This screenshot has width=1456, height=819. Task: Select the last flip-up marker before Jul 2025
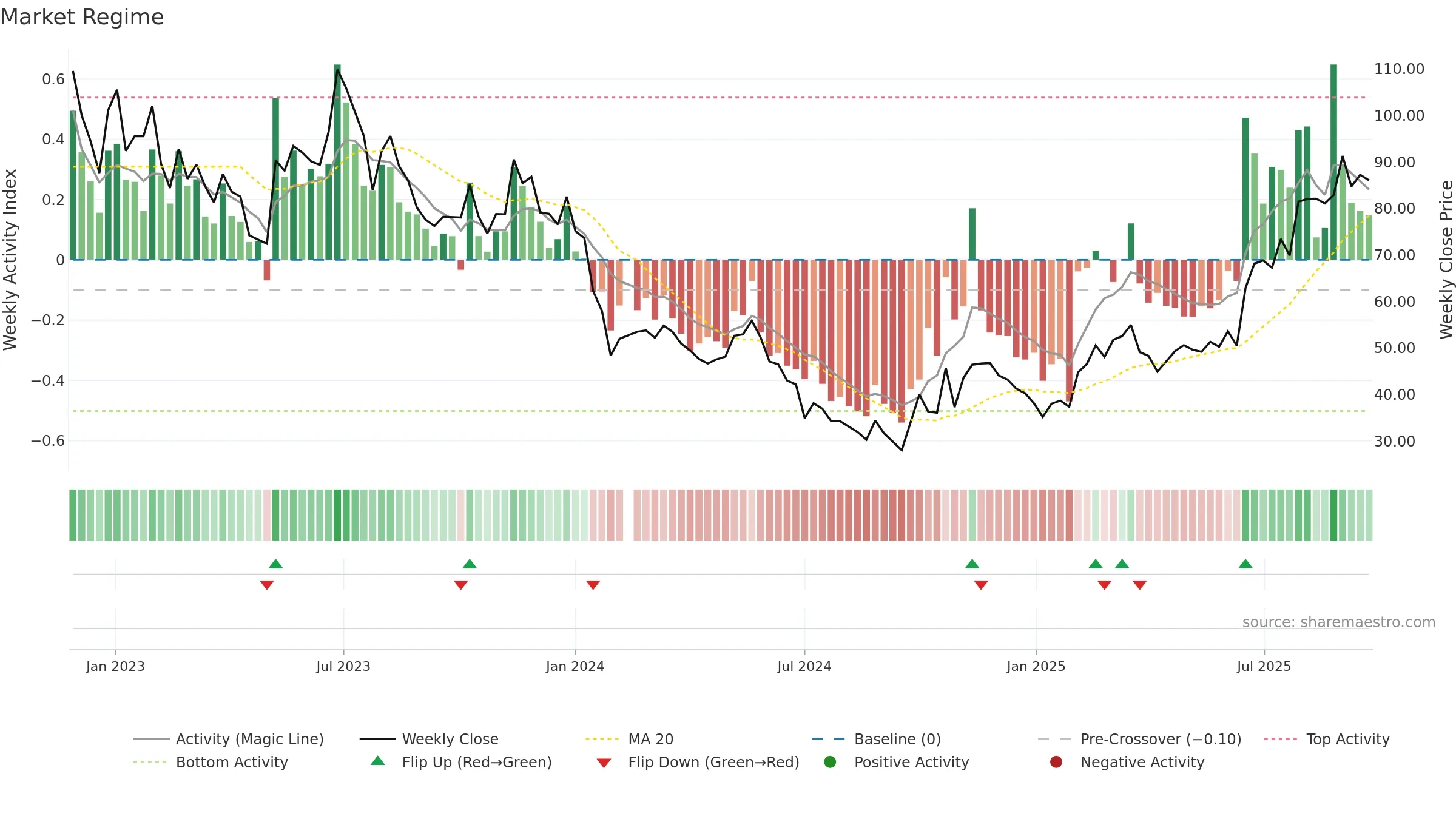(1245, 564)
